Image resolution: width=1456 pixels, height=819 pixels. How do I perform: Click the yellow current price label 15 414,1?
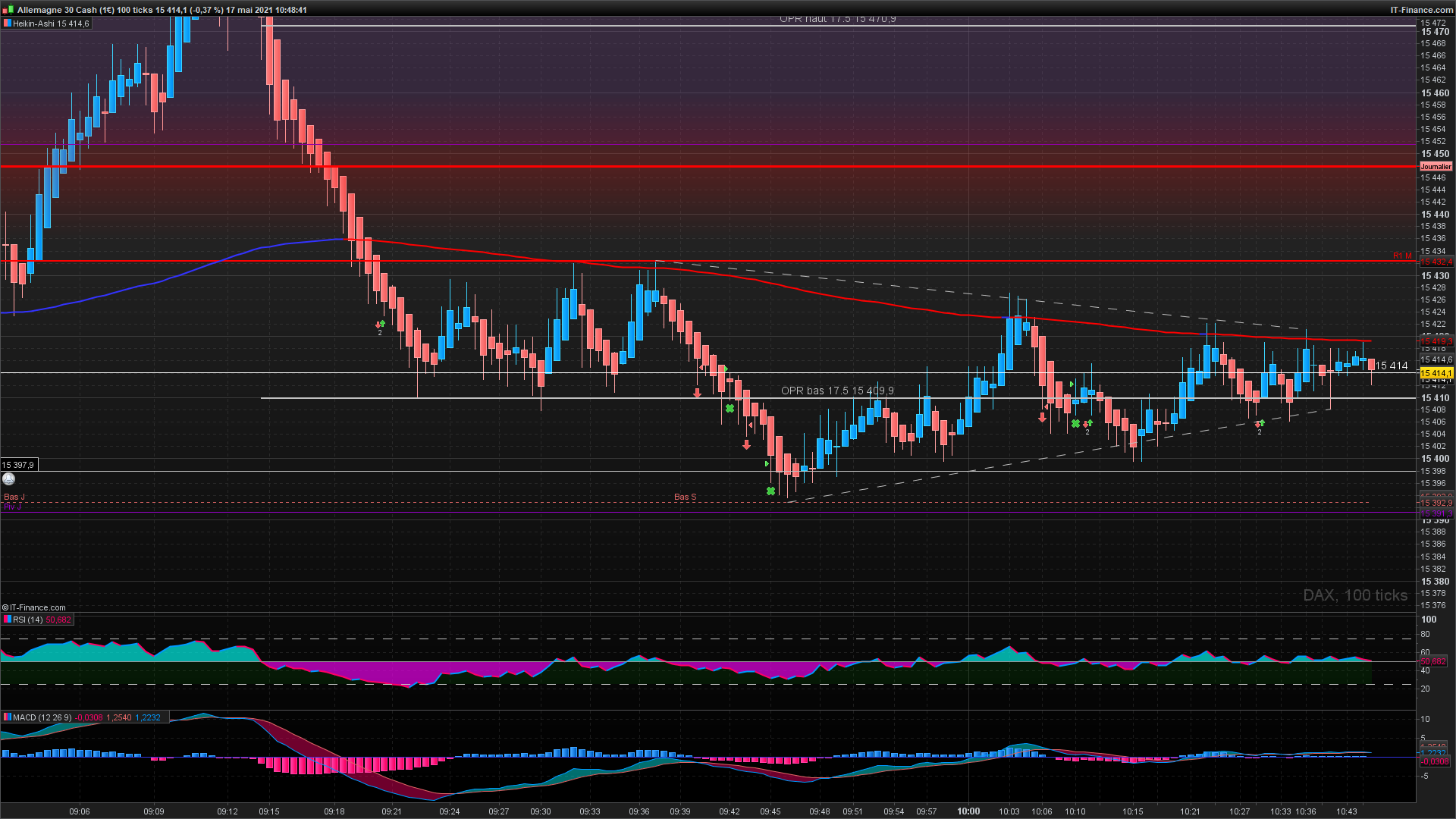tap(1436, 373)
